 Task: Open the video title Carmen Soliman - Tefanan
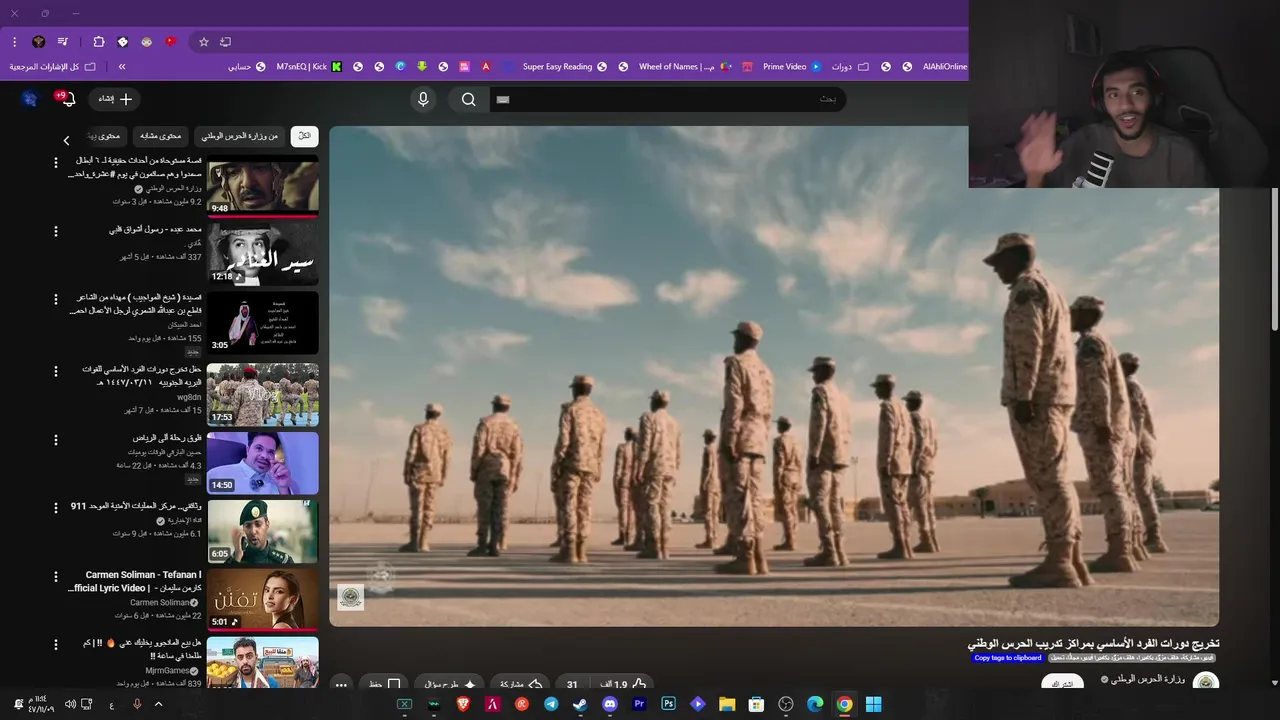(135, 581)
